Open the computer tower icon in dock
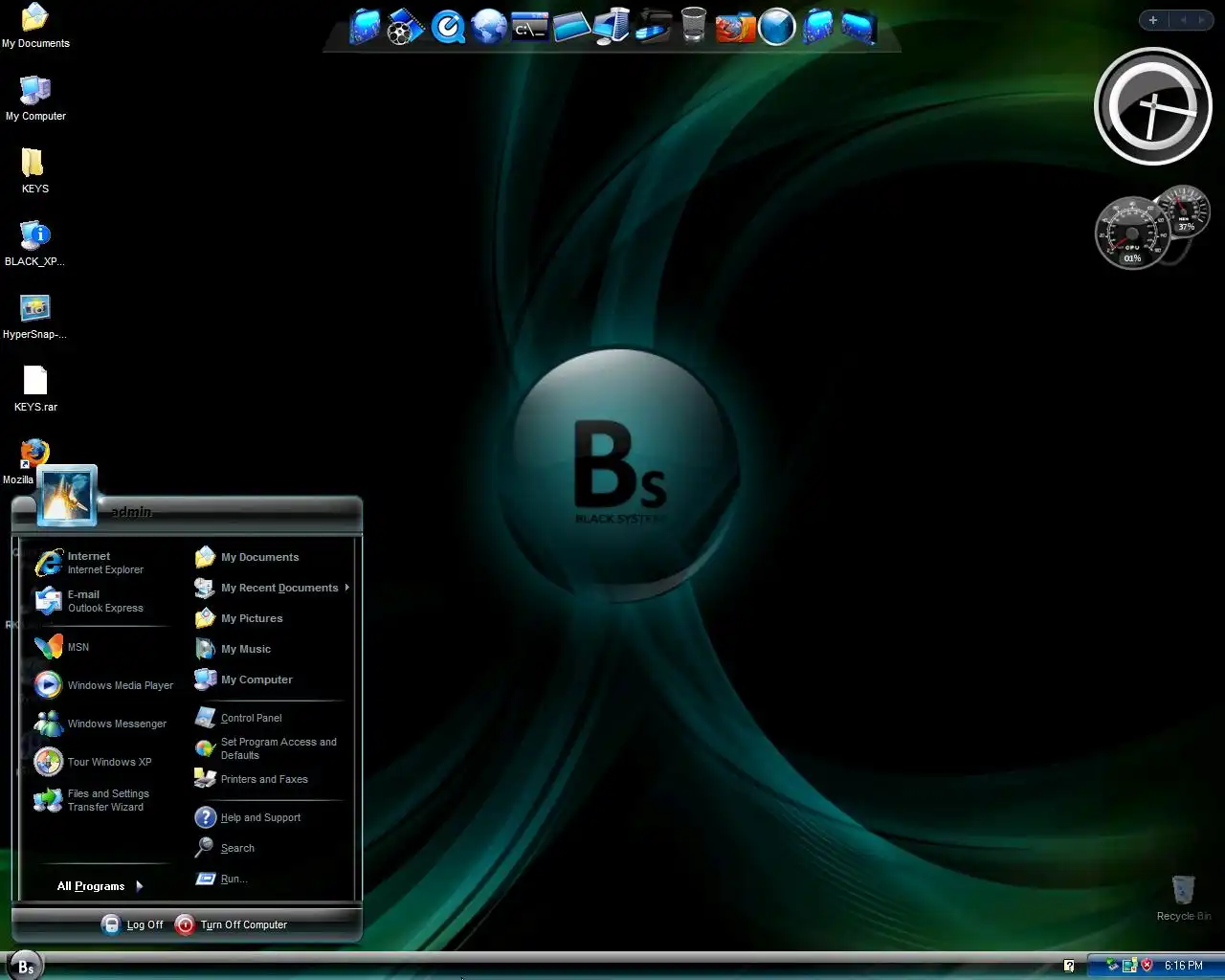The image size is (1225, 980). (x=612, y=26)
